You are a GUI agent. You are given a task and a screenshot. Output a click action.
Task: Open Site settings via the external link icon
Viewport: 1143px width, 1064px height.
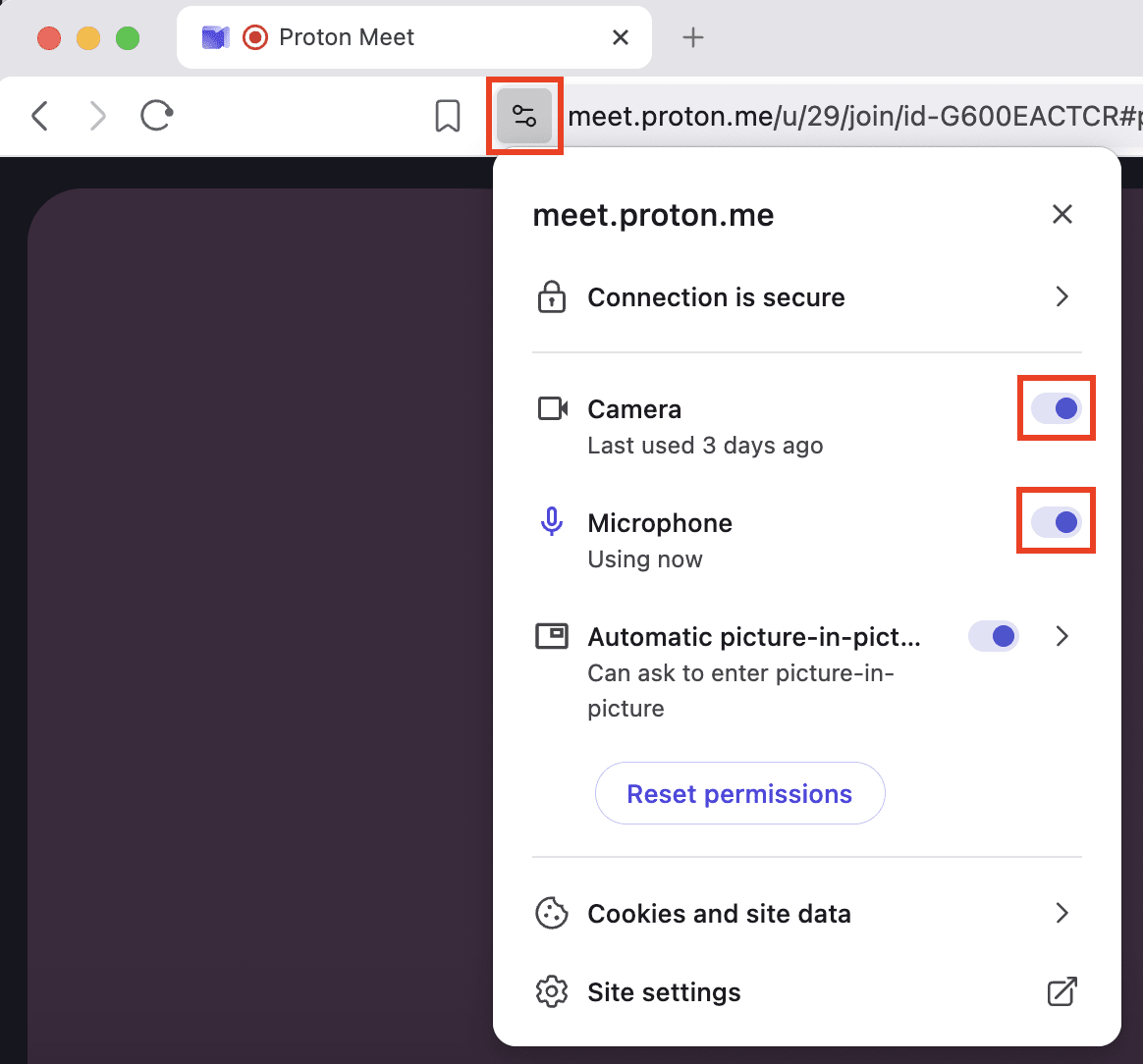(x=1061, y=991)
